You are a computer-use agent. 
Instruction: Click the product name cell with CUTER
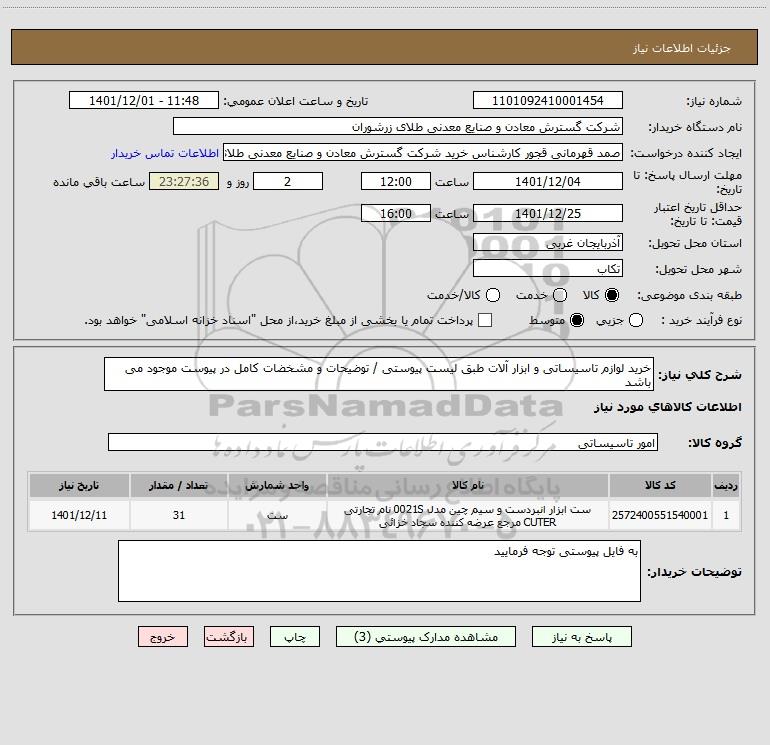point(468,516)
